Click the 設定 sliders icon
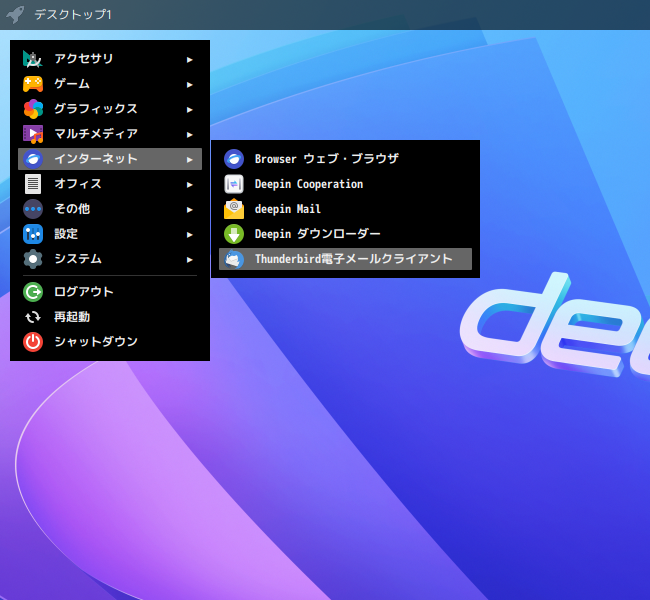This screenshot has width=650, height=600. click(33, 234)
